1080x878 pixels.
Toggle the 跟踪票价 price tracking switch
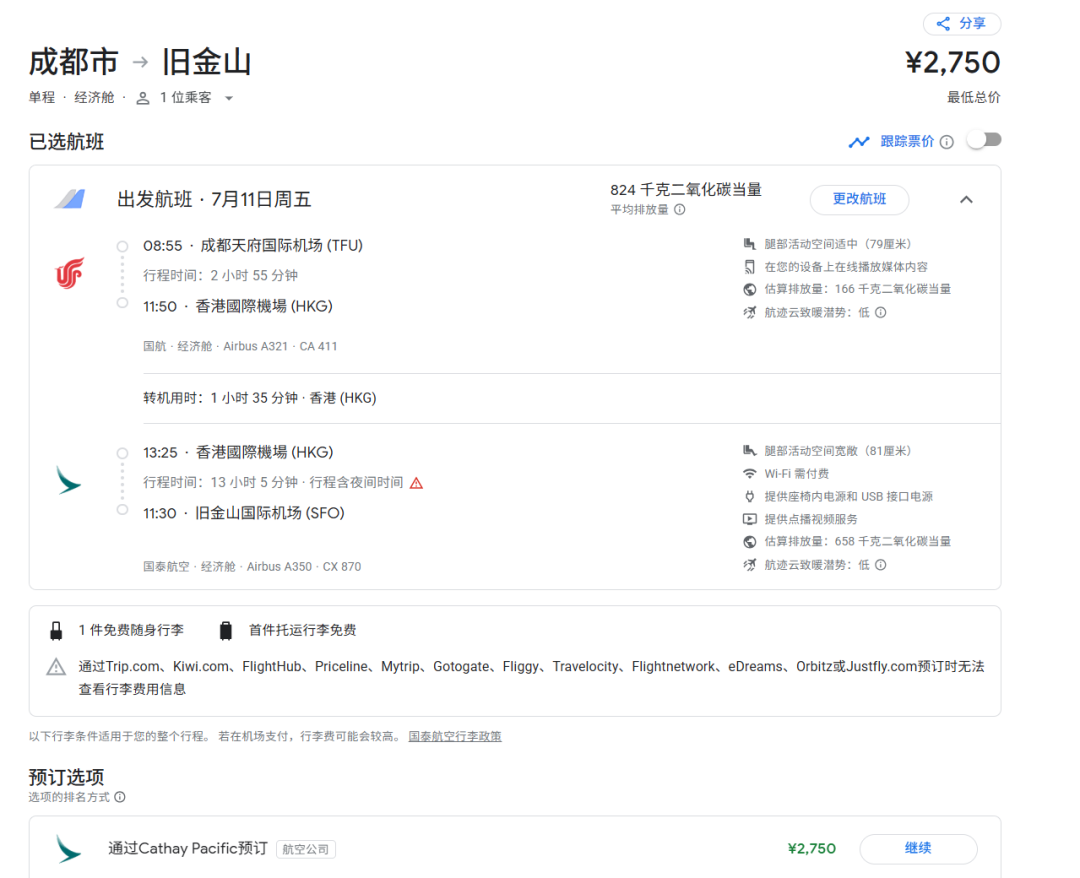click(984, 141)
